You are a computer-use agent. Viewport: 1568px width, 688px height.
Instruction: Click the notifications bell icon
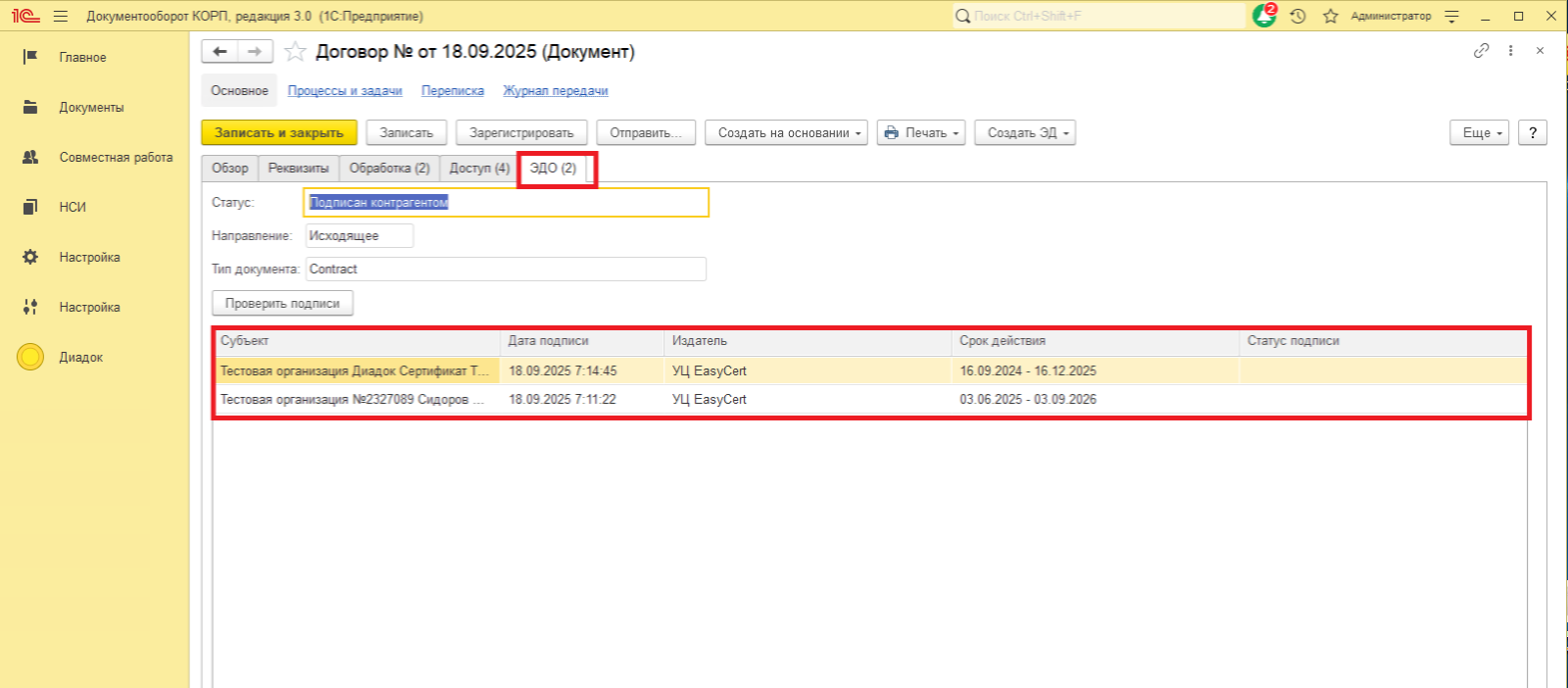point(1264,16)
